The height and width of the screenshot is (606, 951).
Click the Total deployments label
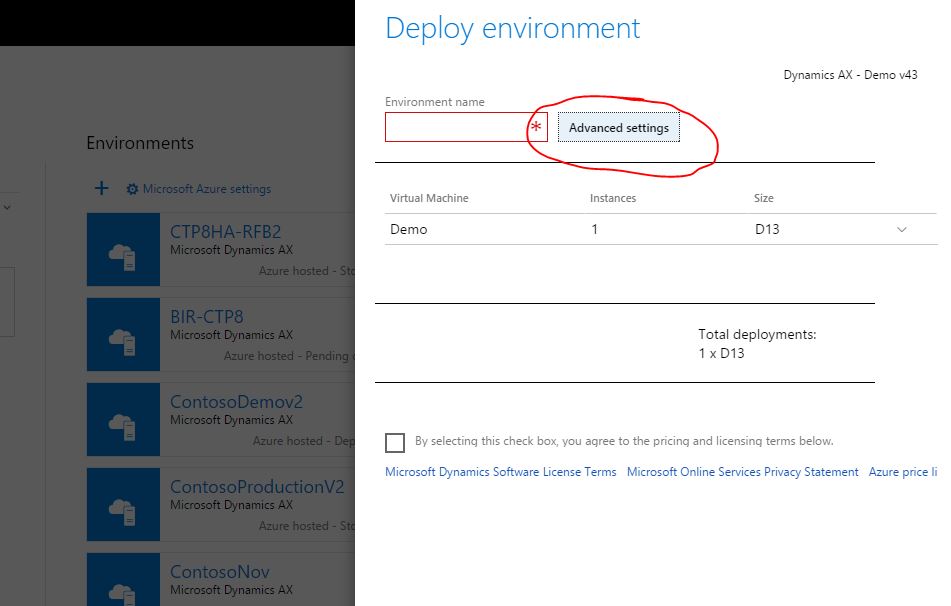(x=757, y=334)
